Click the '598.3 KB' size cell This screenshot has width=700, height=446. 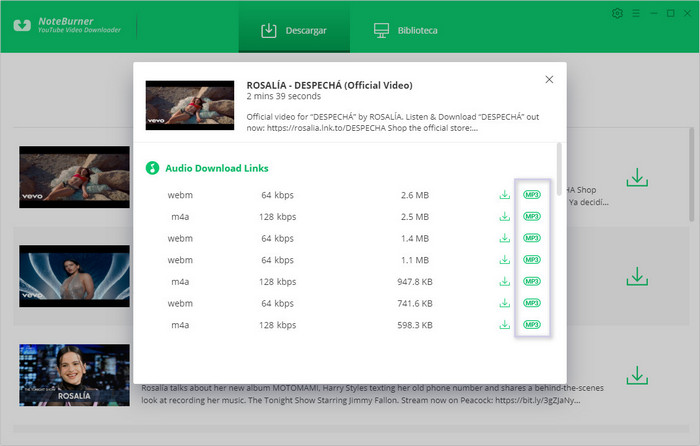pyautogui.click(x=415, y=325)
